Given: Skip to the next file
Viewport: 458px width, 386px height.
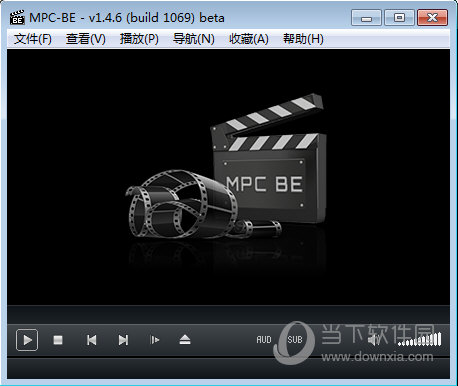Looking at the screenshot, I should coord(123,340).
